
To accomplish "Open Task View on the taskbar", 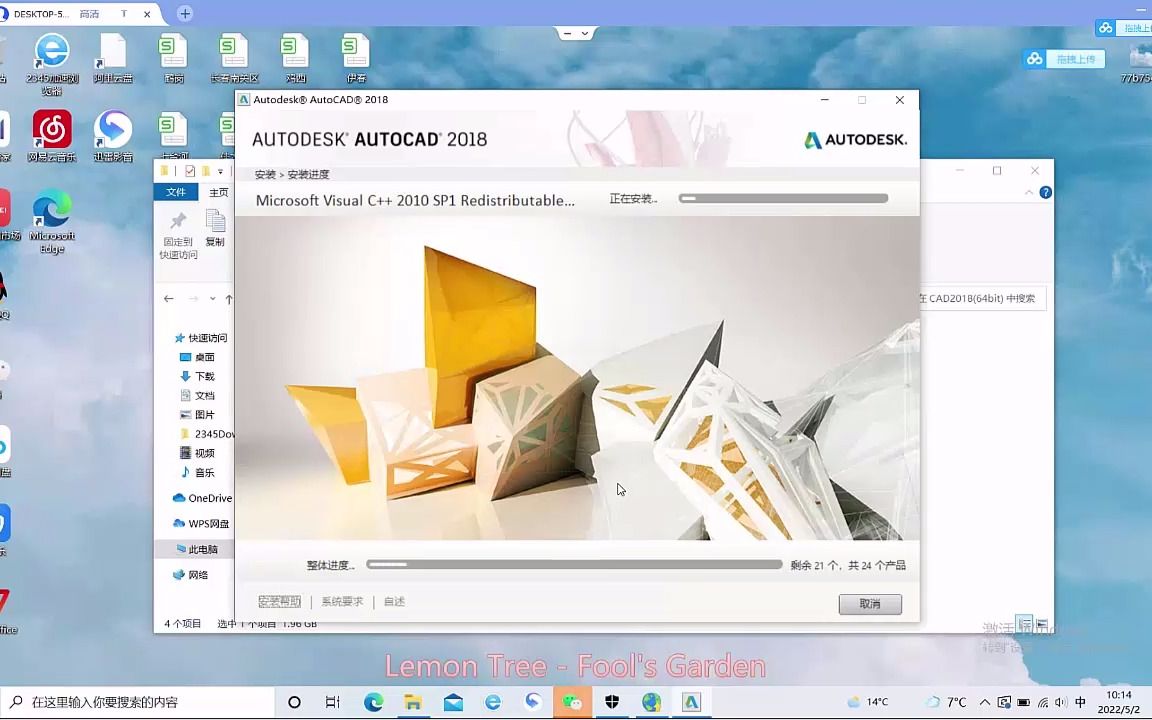I will click(333, 702).
